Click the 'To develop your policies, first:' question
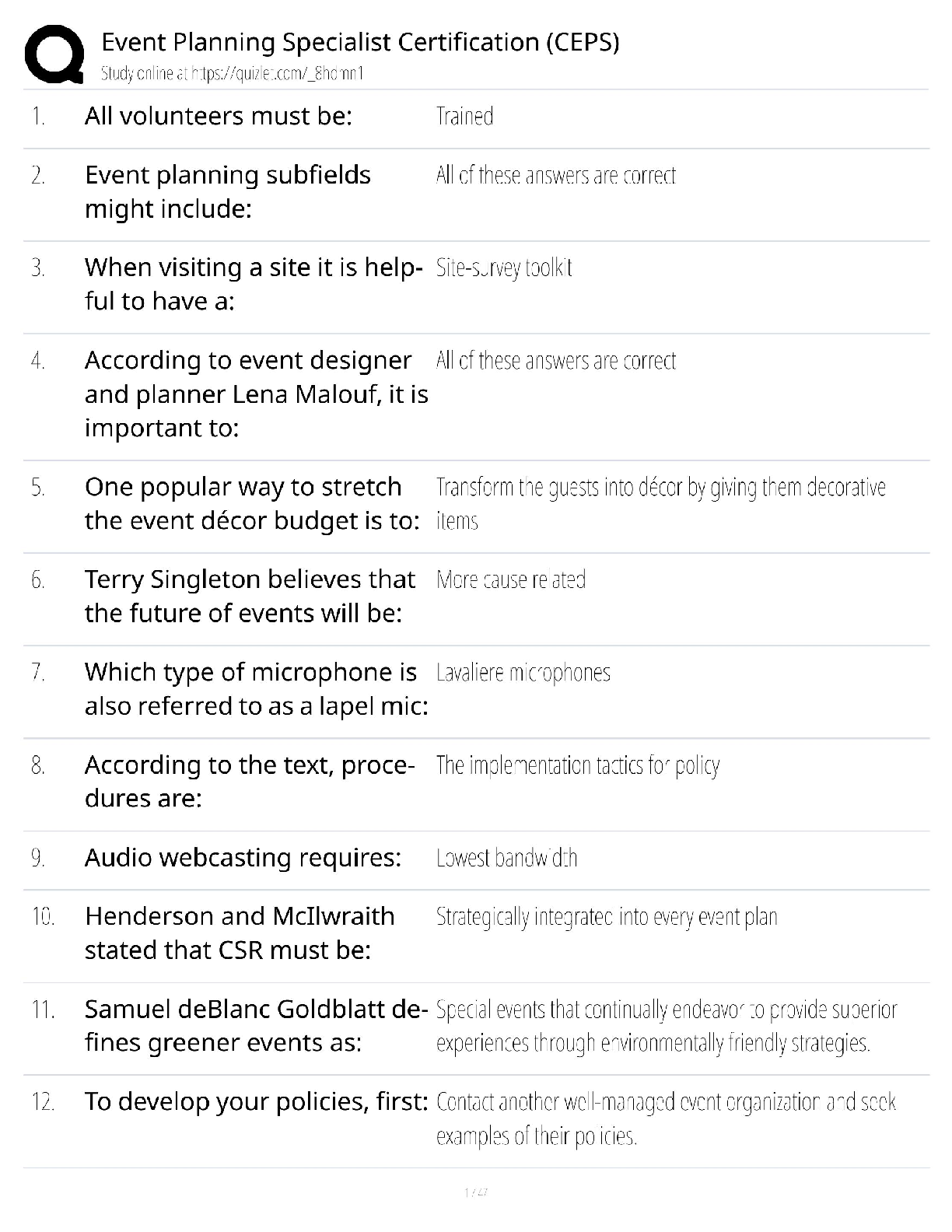The height and width of the screenshot is (1232, 952). click(256, 1101)
